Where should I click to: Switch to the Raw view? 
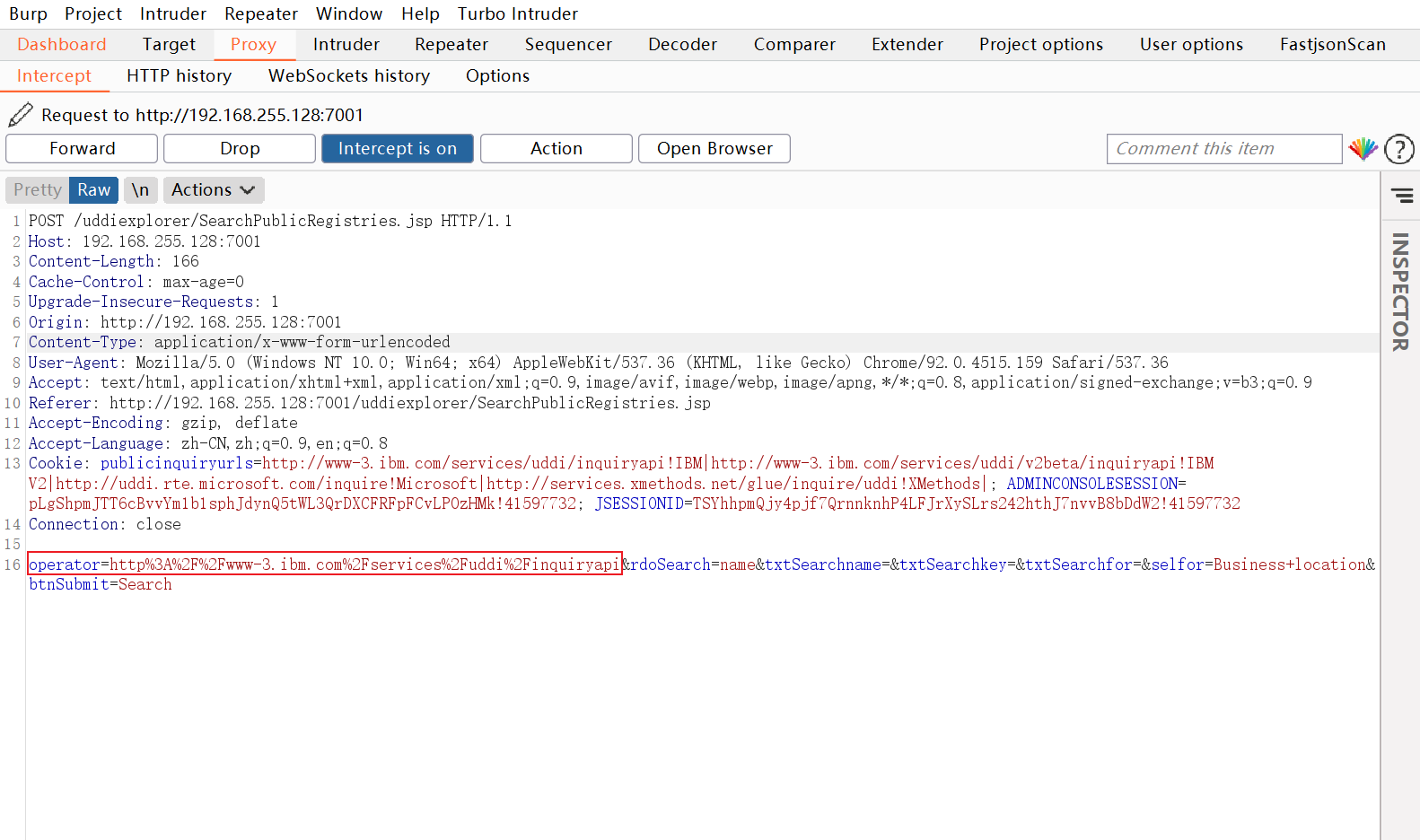click(93, 190)
